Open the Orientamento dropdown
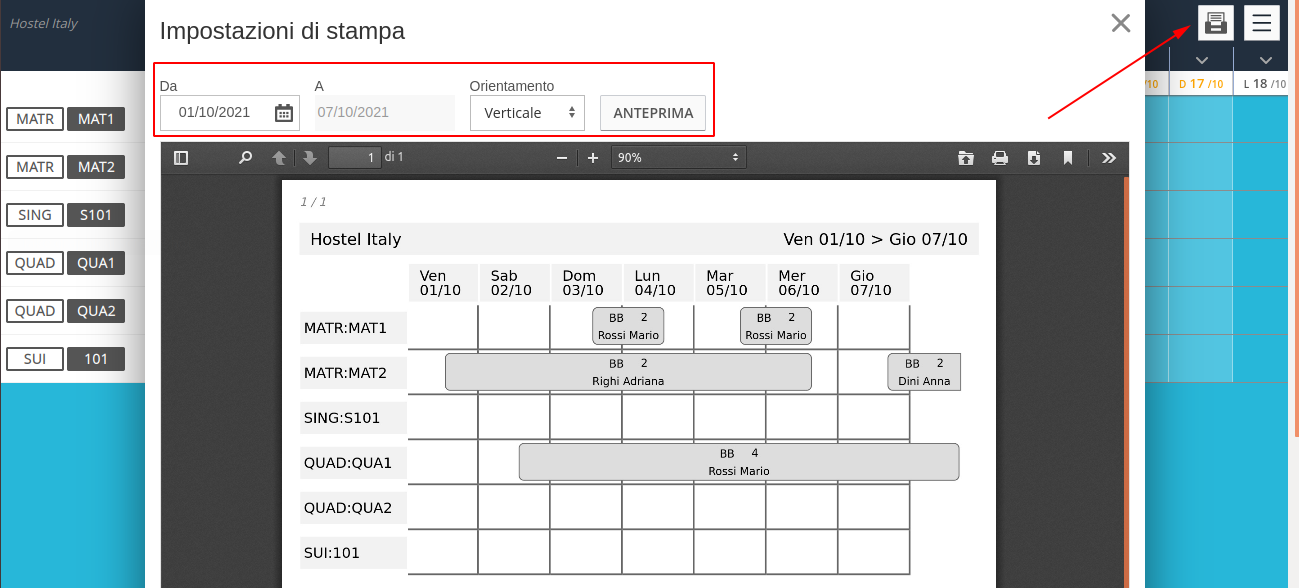This screenshot has width=1299, height=588. 527,113
